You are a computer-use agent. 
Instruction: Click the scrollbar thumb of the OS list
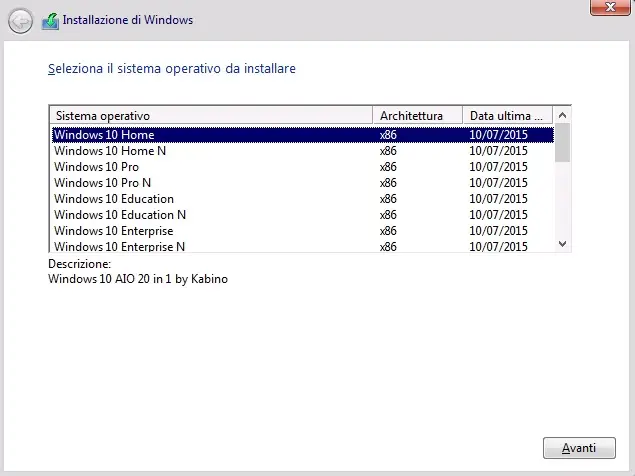pos(562,143)
